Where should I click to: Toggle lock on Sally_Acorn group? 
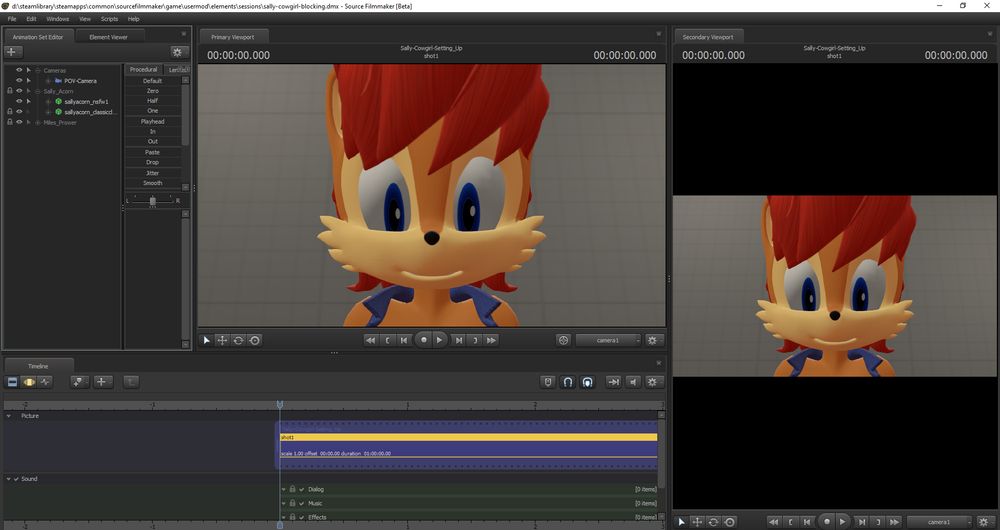(x=10, y=91)
